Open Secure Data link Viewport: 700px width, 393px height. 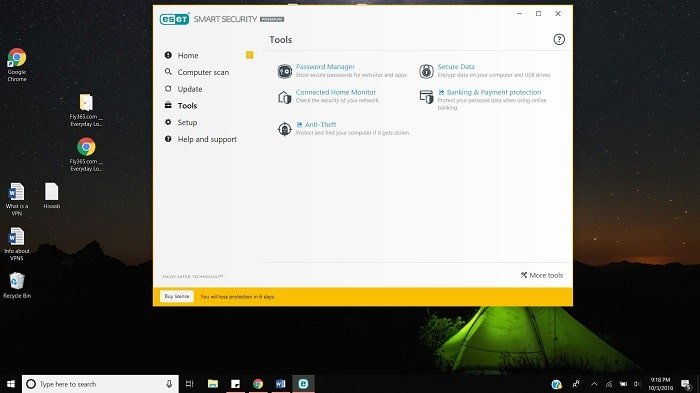click(456, 67)
